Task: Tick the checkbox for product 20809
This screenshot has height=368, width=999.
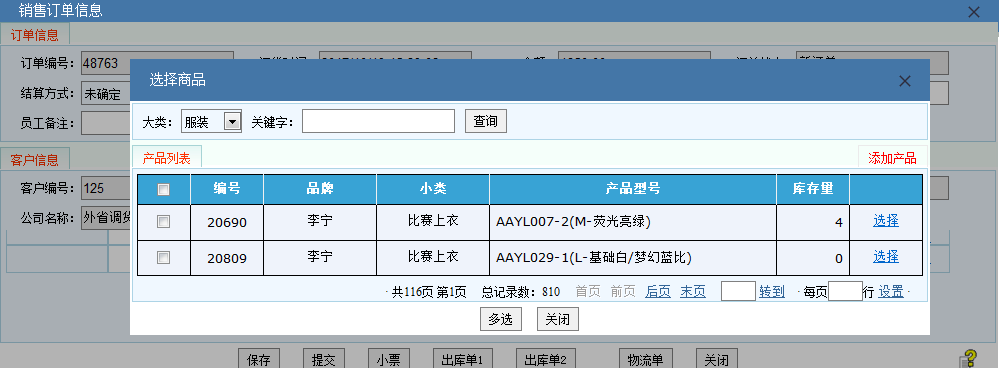Action: pyautogui.click(x=164, y=257)
